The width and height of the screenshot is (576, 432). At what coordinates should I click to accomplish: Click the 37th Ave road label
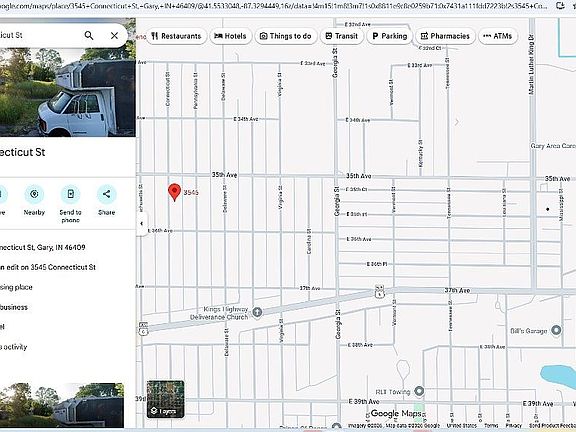(x=457, y=290)
